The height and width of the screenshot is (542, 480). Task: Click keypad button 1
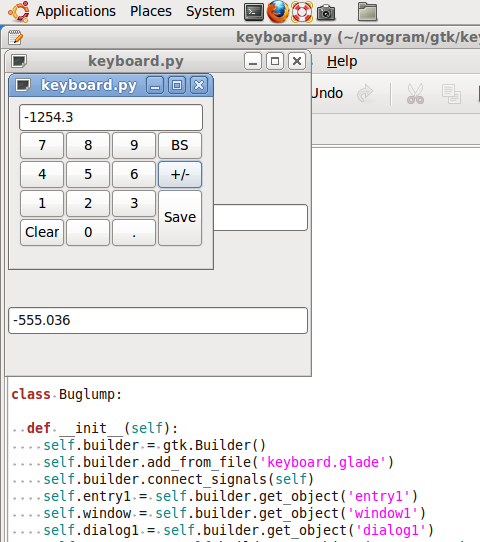click(x=42, y=203)
